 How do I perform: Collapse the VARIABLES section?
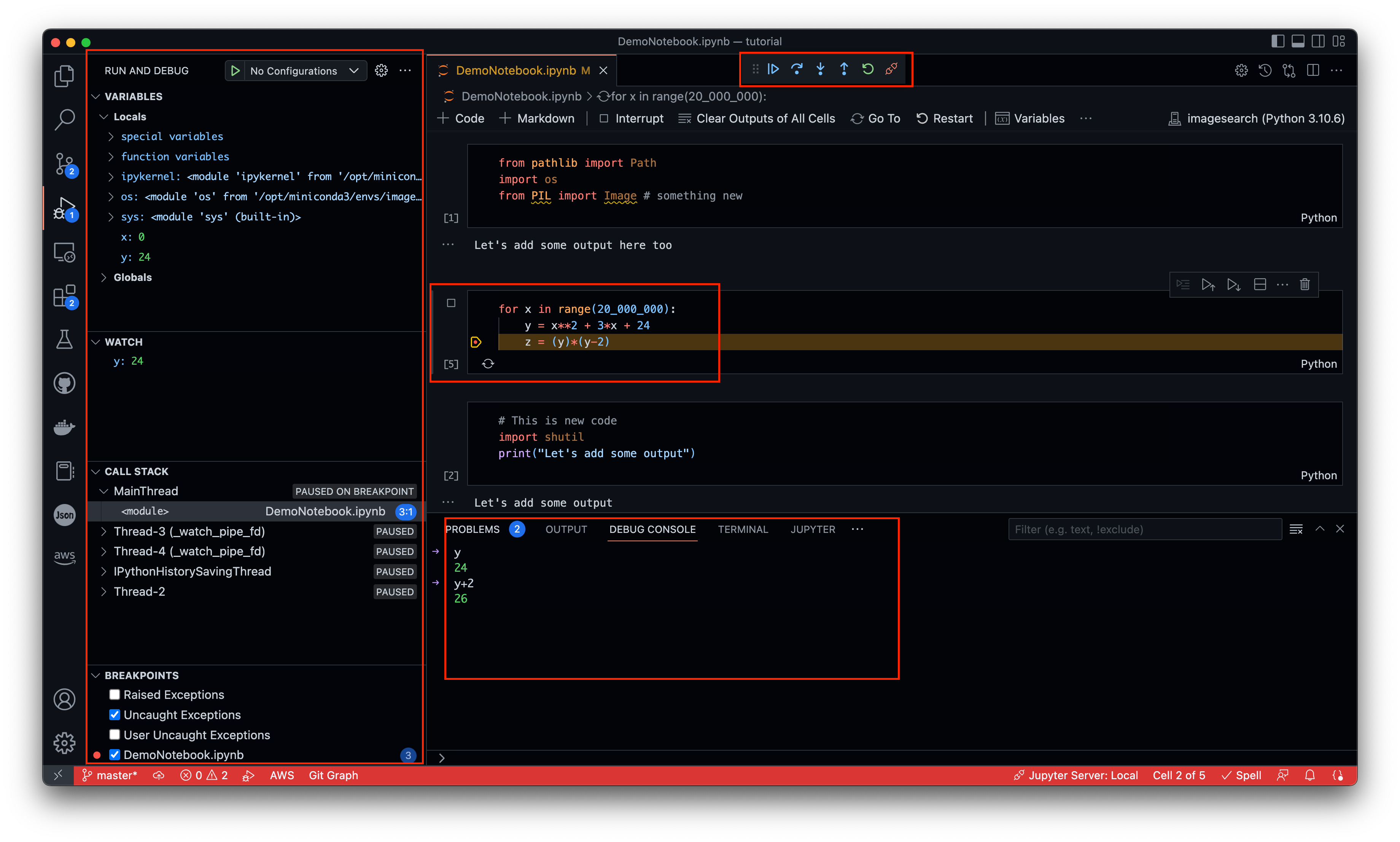click(96, 96)
